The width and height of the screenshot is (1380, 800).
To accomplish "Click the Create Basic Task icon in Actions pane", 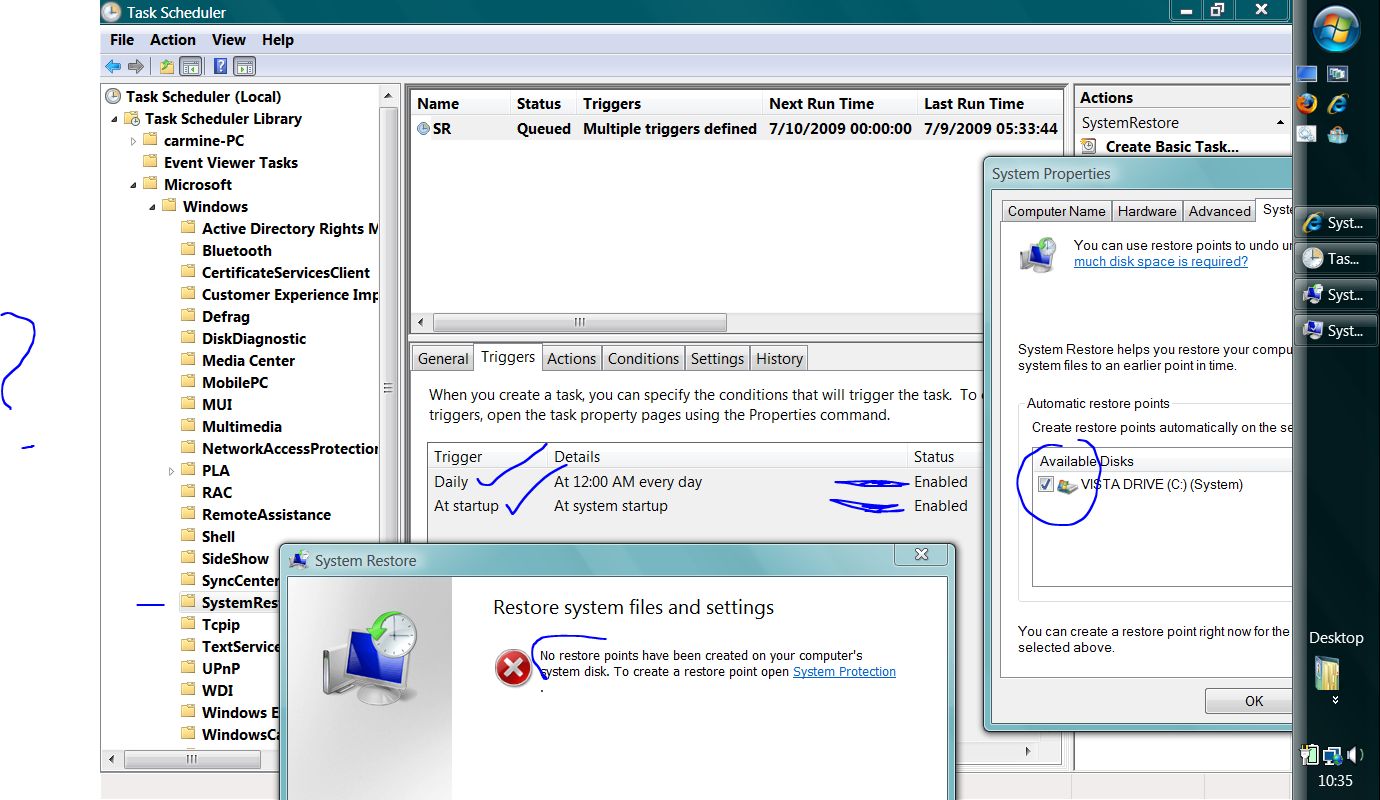I will coord(1089,146).
